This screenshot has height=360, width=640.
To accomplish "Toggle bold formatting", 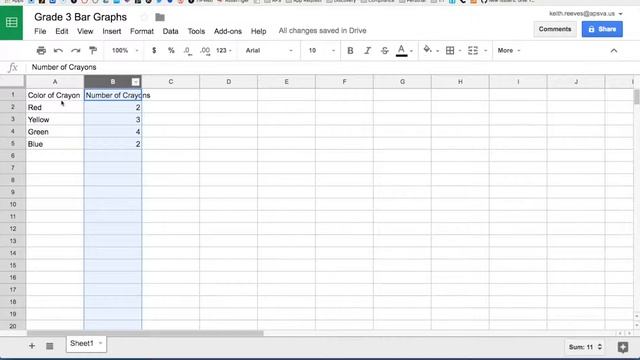I will 350,51.
